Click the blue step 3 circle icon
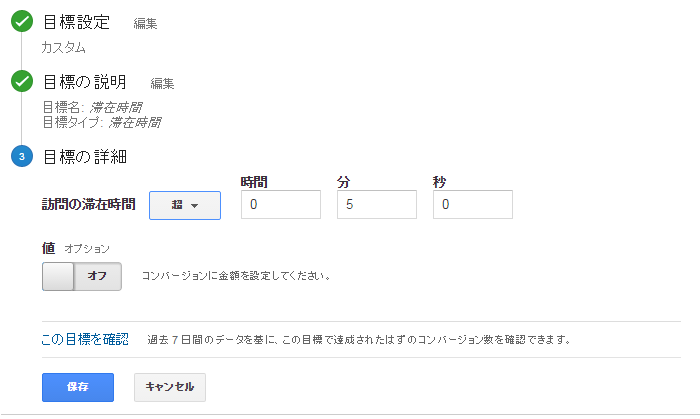This screenshot has width=700, height=419. pos(22,156)
